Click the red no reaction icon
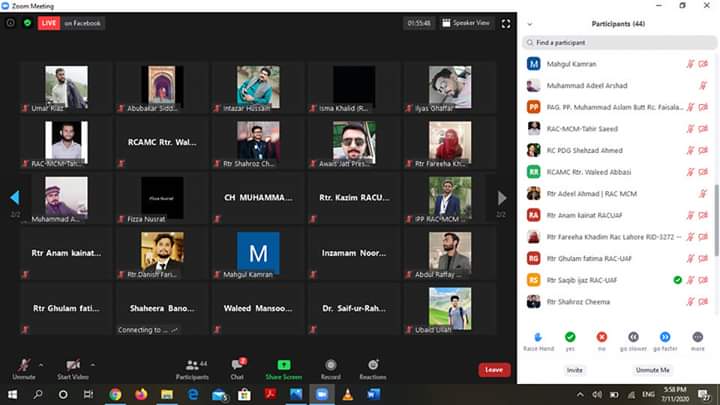Image resolution: width=720 pixels, height=405 pixels. pyautogui.click(x=602, y=337)
